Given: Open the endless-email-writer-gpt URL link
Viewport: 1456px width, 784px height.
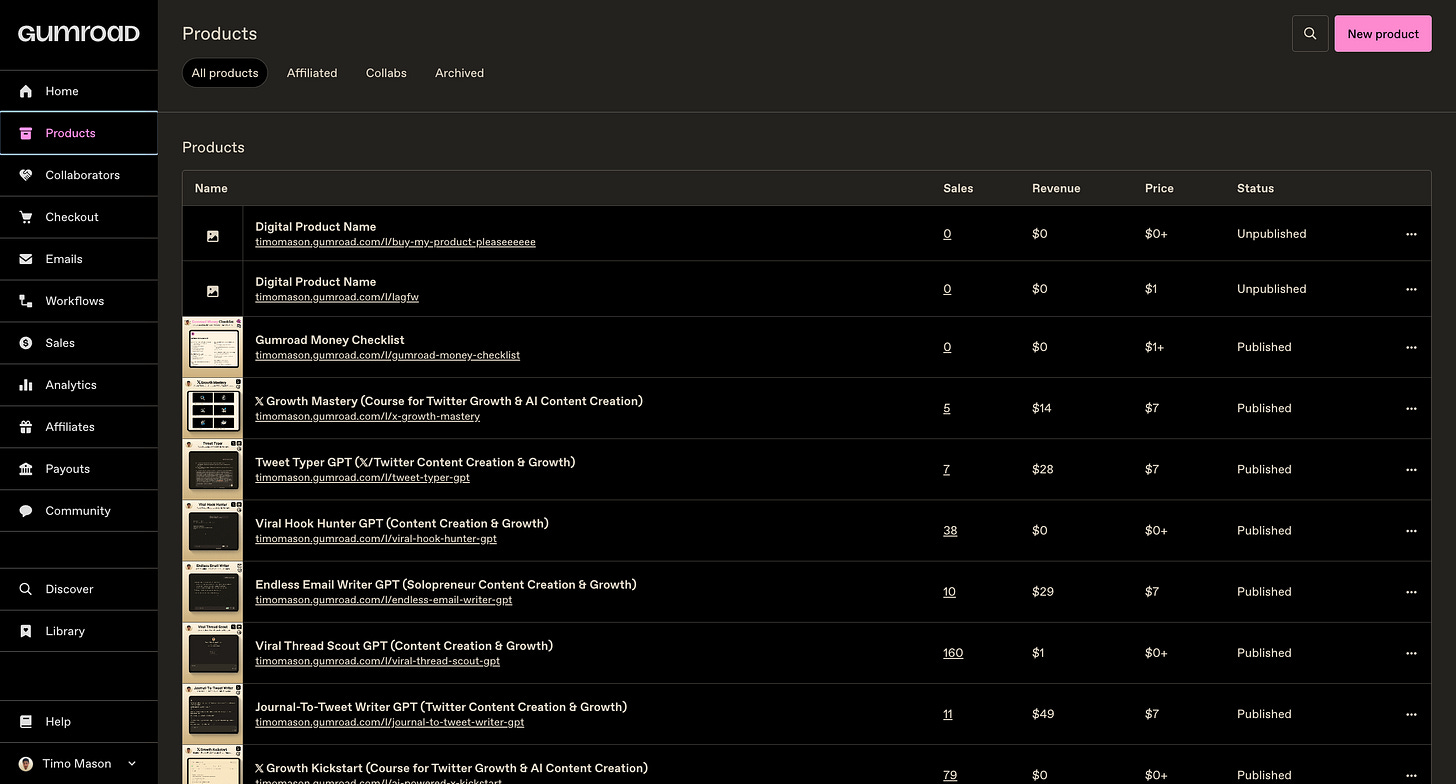Looking at the screenshot, I should (x=384, y=600).
